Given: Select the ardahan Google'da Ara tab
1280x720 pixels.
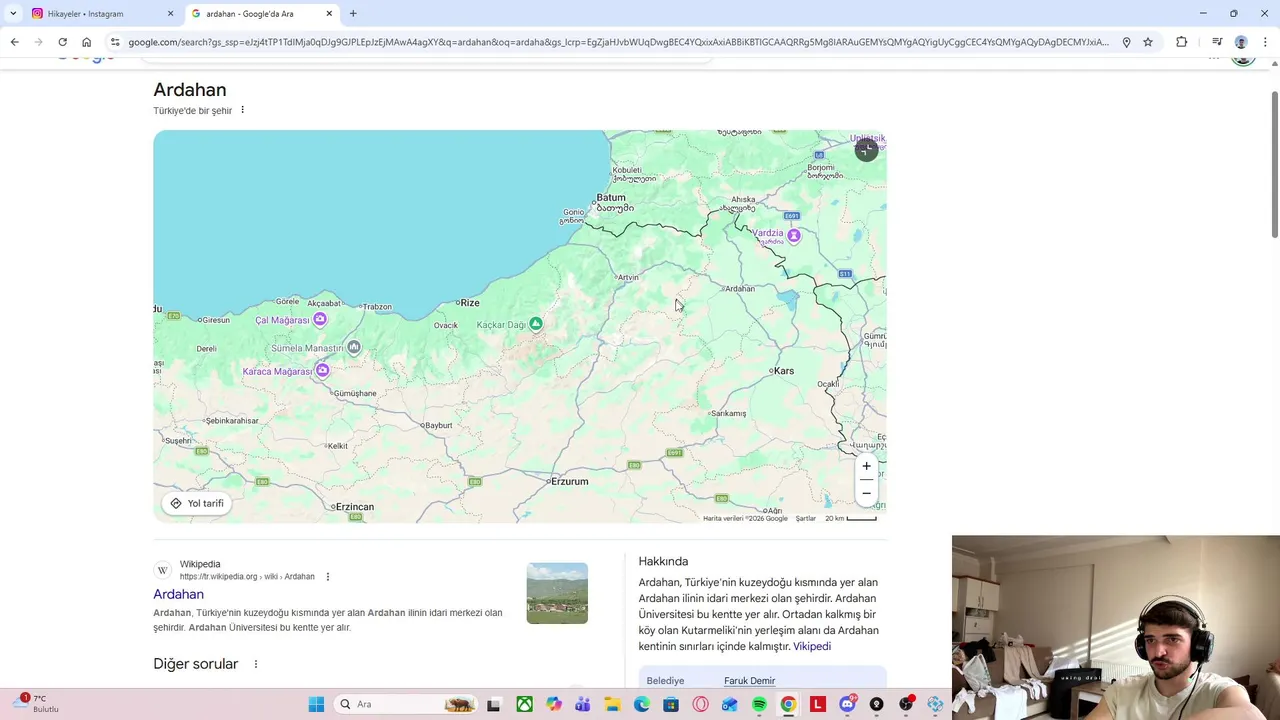Looking at the screenshot, I should click(x=260, y=13).
